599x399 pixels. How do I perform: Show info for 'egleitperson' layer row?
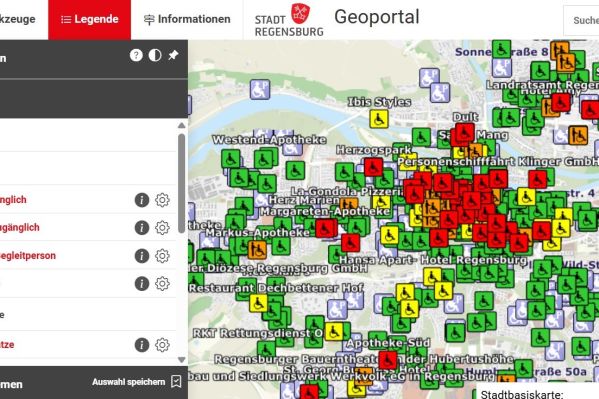click(142, 256)
